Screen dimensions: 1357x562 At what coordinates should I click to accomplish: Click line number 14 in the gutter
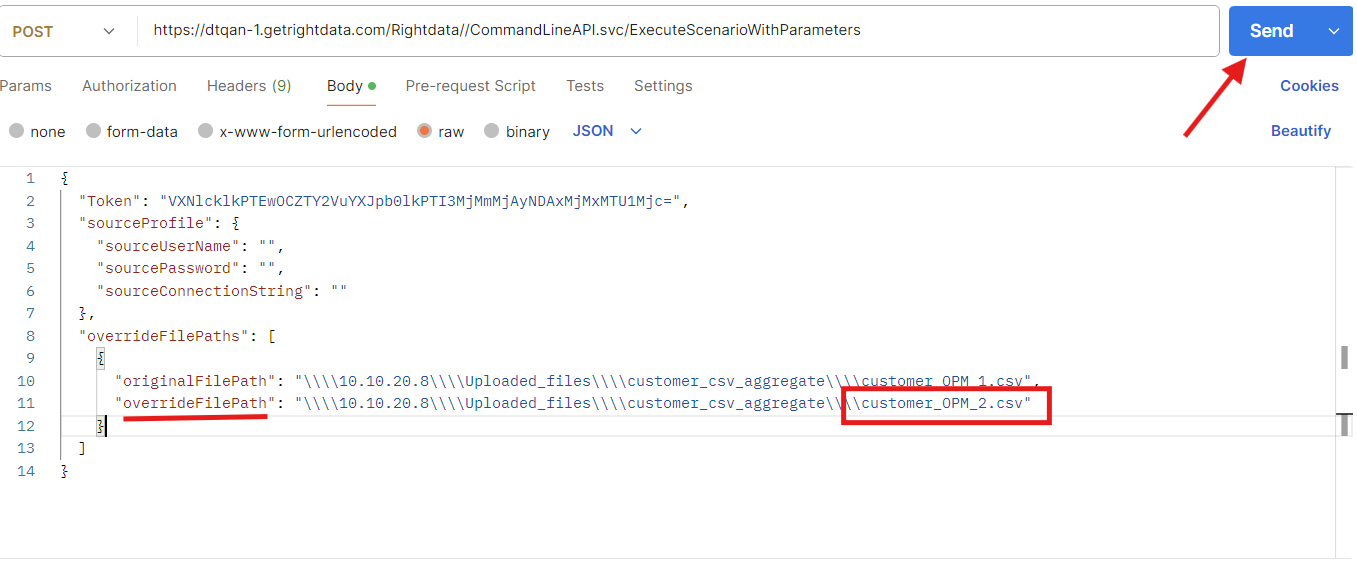pyautogui.click(x=26, y=471)
